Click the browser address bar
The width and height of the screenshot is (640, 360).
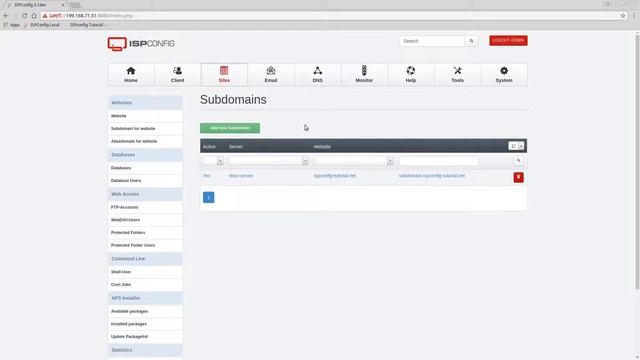coord(331,16)
